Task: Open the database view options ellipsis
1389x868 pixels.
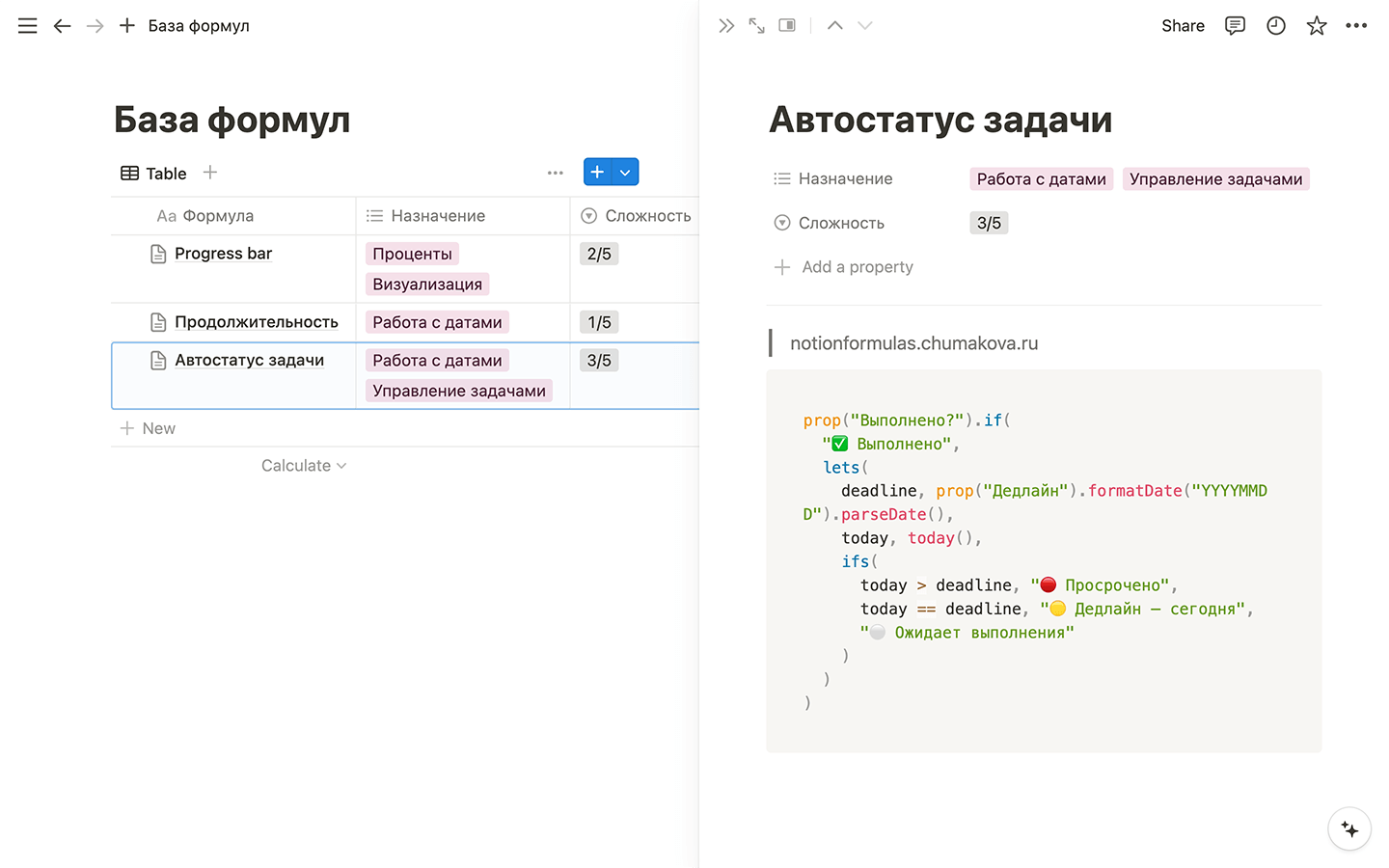Action: pos(555,173)
